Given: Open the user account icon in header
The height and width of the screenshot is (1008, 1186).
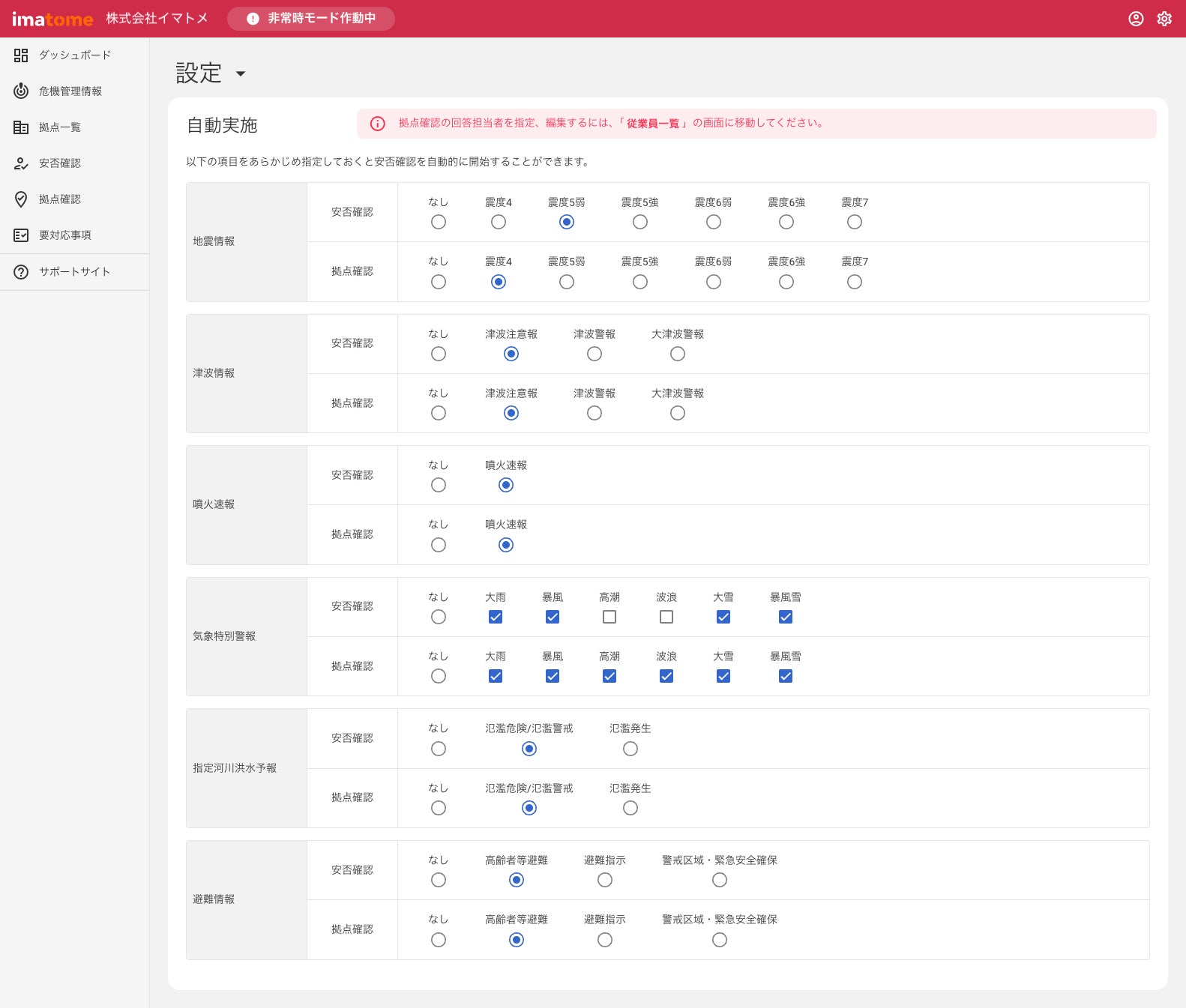Looking at the screenshot, I should [1136, 19].
